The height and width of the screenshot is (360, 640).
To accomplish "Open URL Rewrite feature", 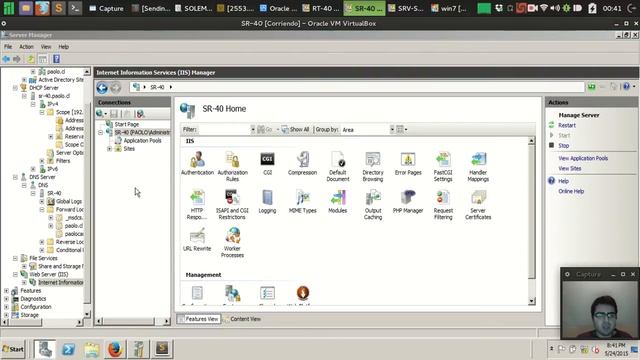I will (197, 239).
